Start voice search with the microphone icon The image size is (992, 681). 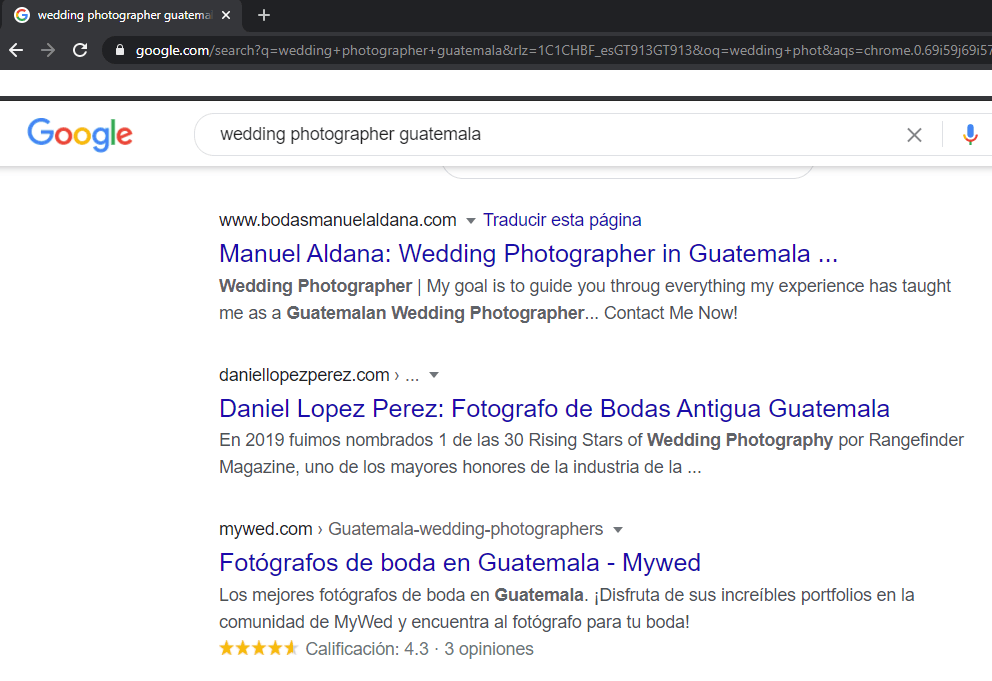970,135
